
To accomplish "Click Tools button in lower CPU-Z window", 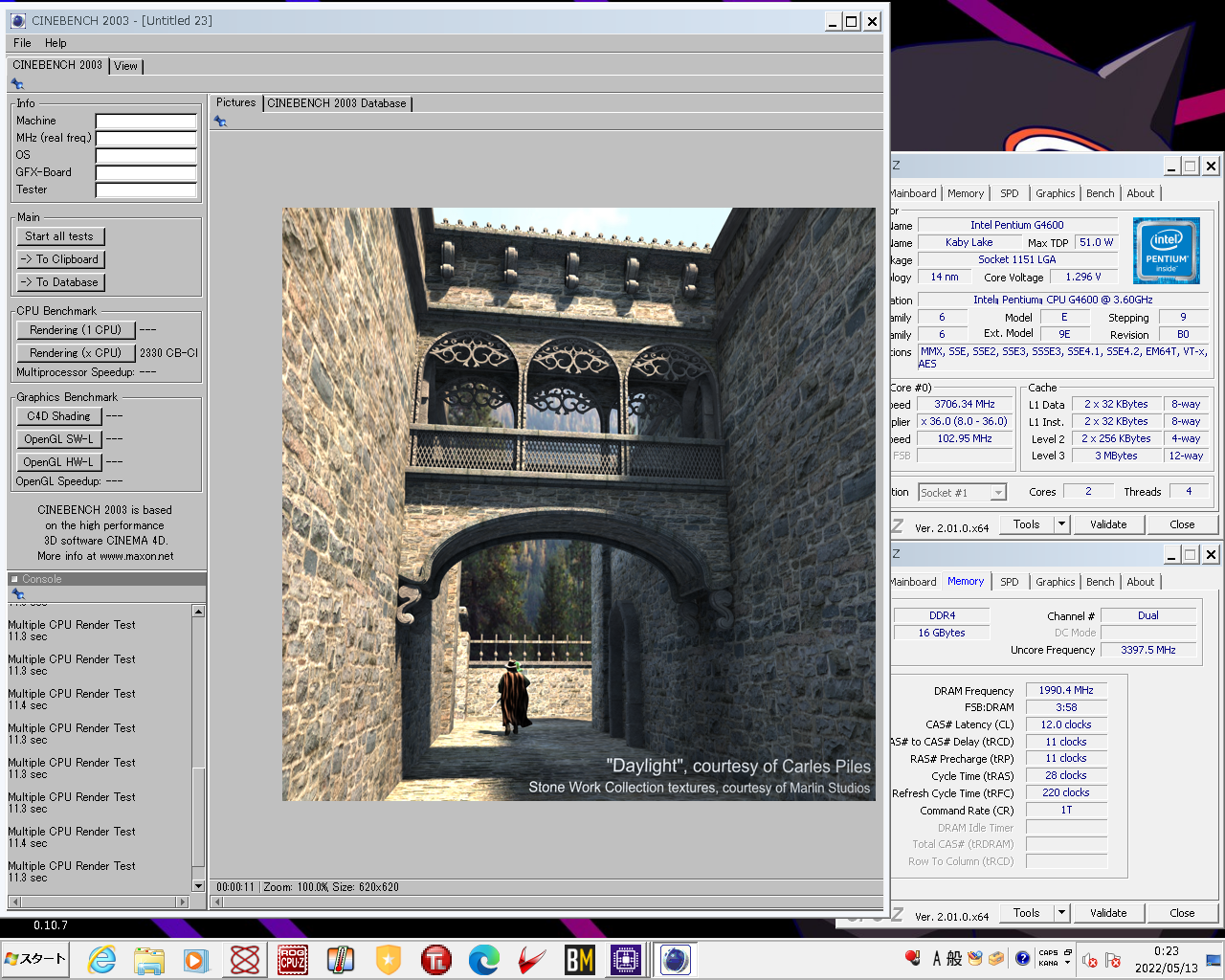I will pyautogui.click(x=1027, y=913).
